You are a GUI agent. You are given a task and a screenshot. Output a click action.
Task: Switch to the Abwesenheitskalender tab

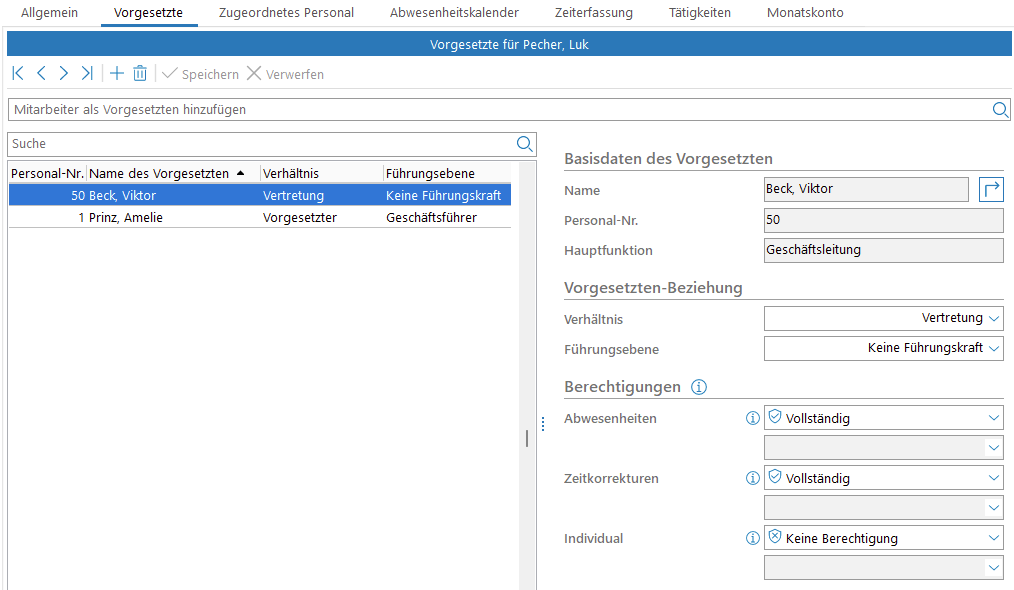coord(454,13)
